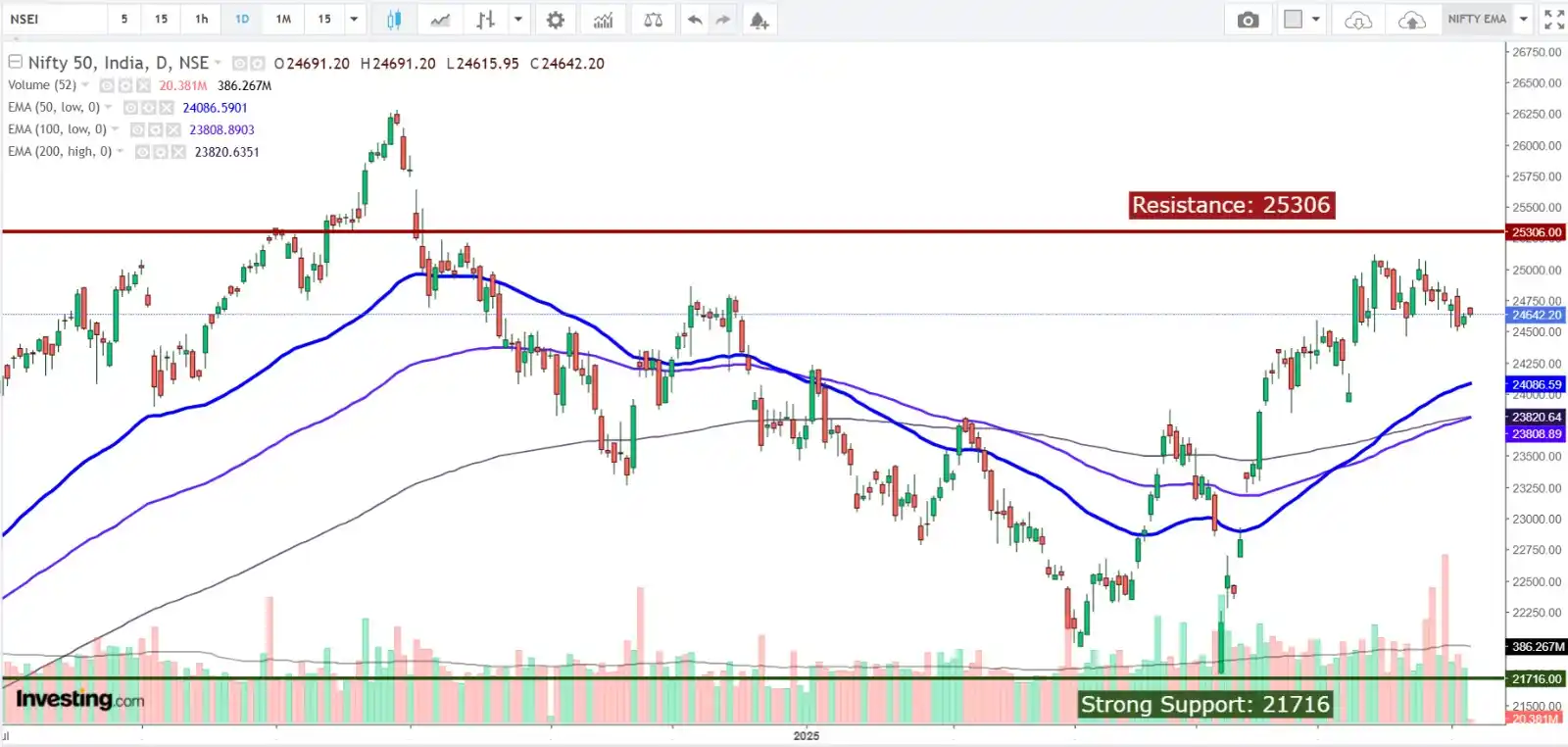Select the first 15 minute interval
Screen dimensions: 1568x747
coord(162,20)
